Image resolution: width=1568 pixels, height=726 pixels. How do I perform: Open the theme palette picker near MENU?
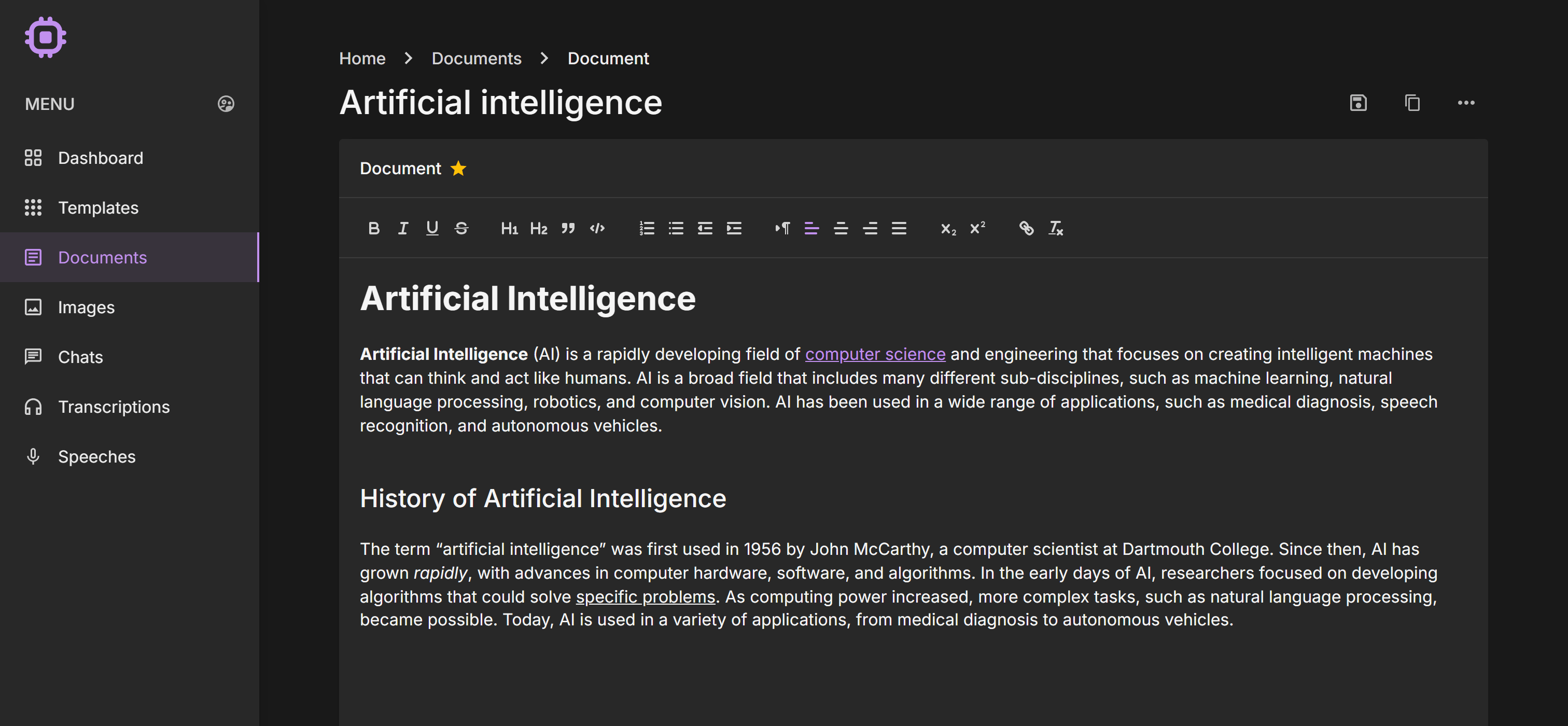[x=226, y=103]
